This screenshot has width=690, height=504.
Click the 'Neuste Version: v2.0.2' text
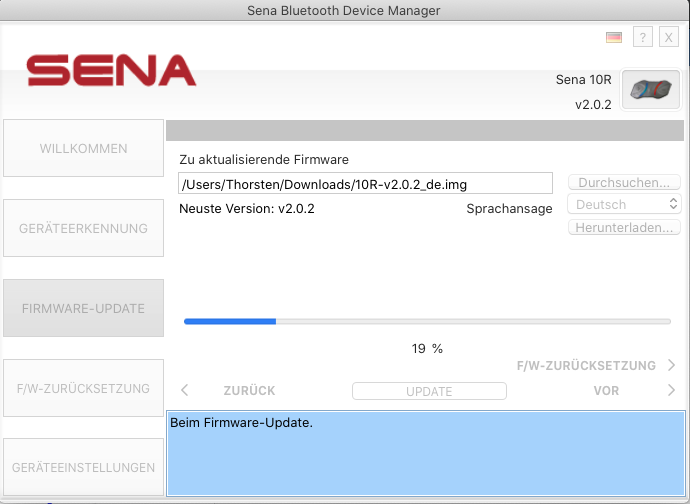point(247,209)
